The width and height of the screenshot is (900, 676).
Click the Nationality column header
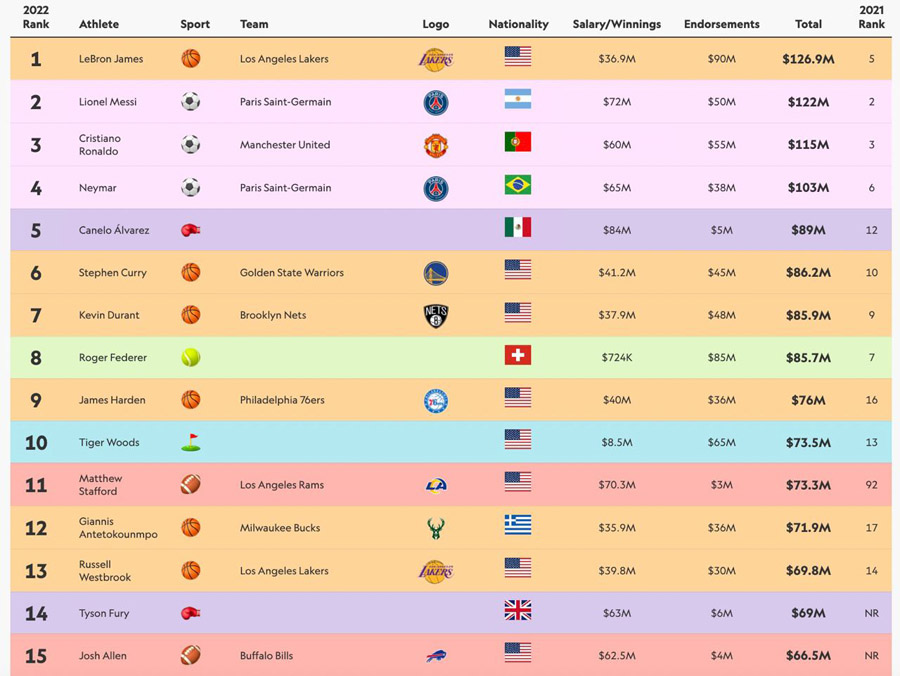[518, 24]
